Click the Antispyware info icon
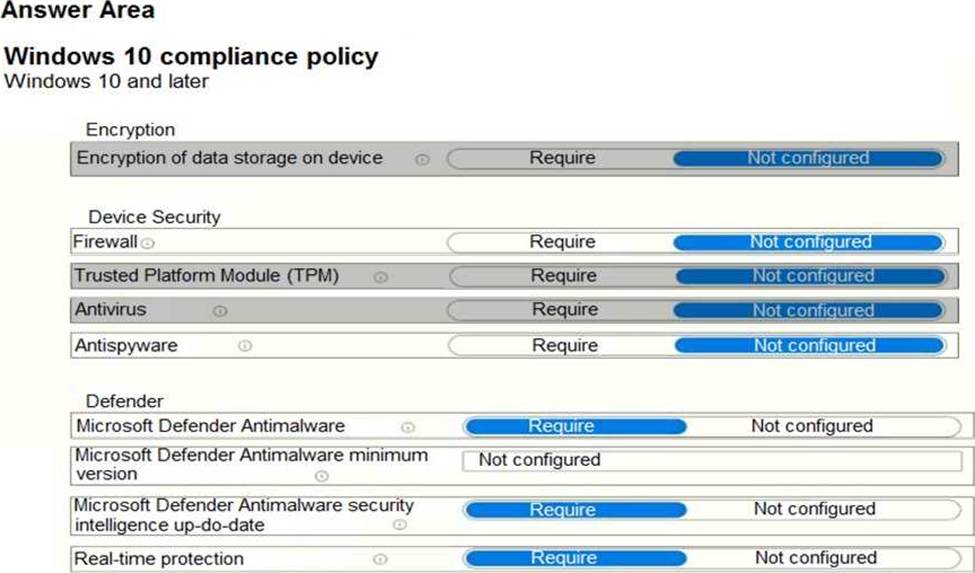 point(245,346)
